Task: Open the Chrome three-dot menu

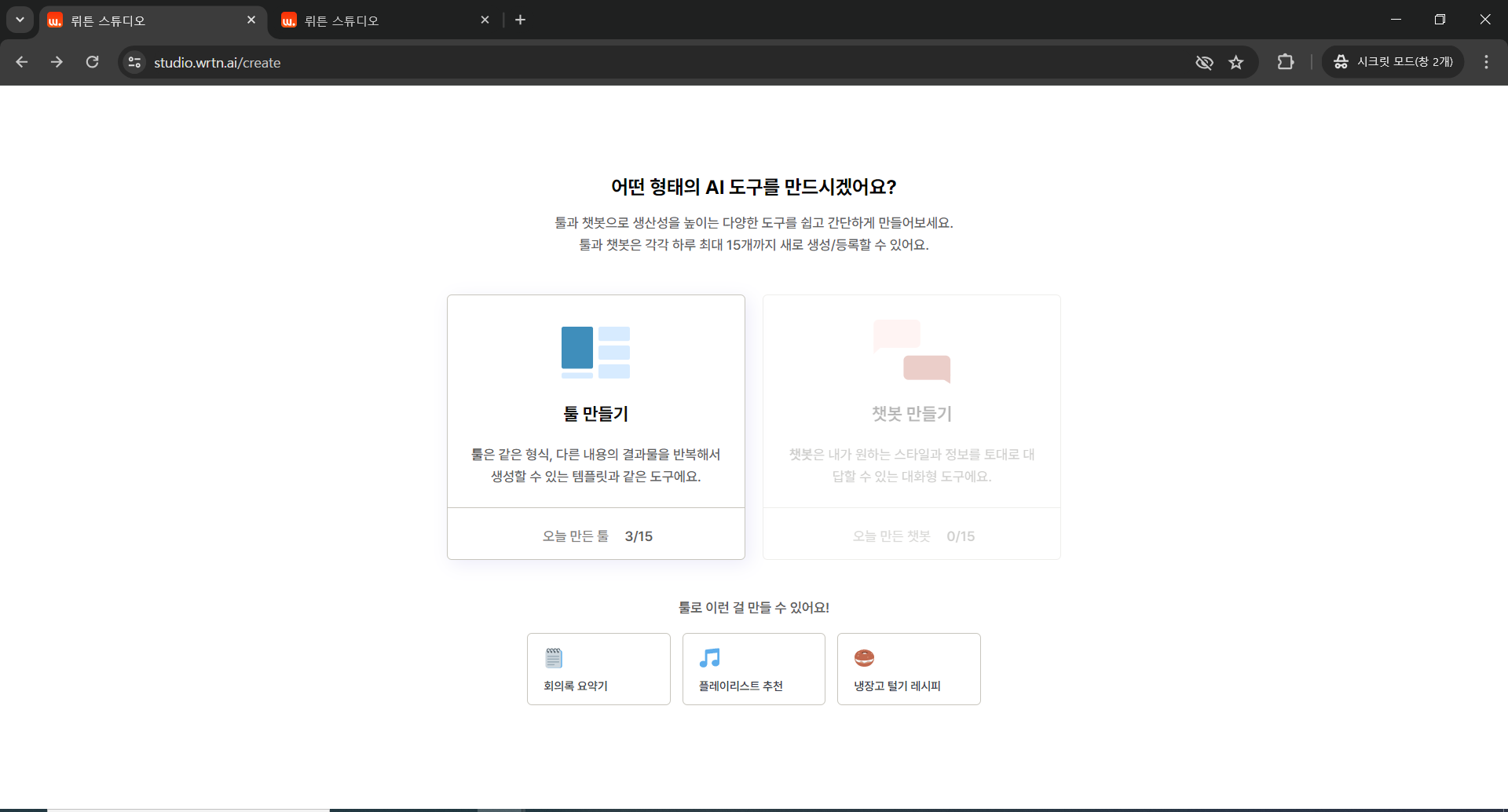Action: [1486, 62]
